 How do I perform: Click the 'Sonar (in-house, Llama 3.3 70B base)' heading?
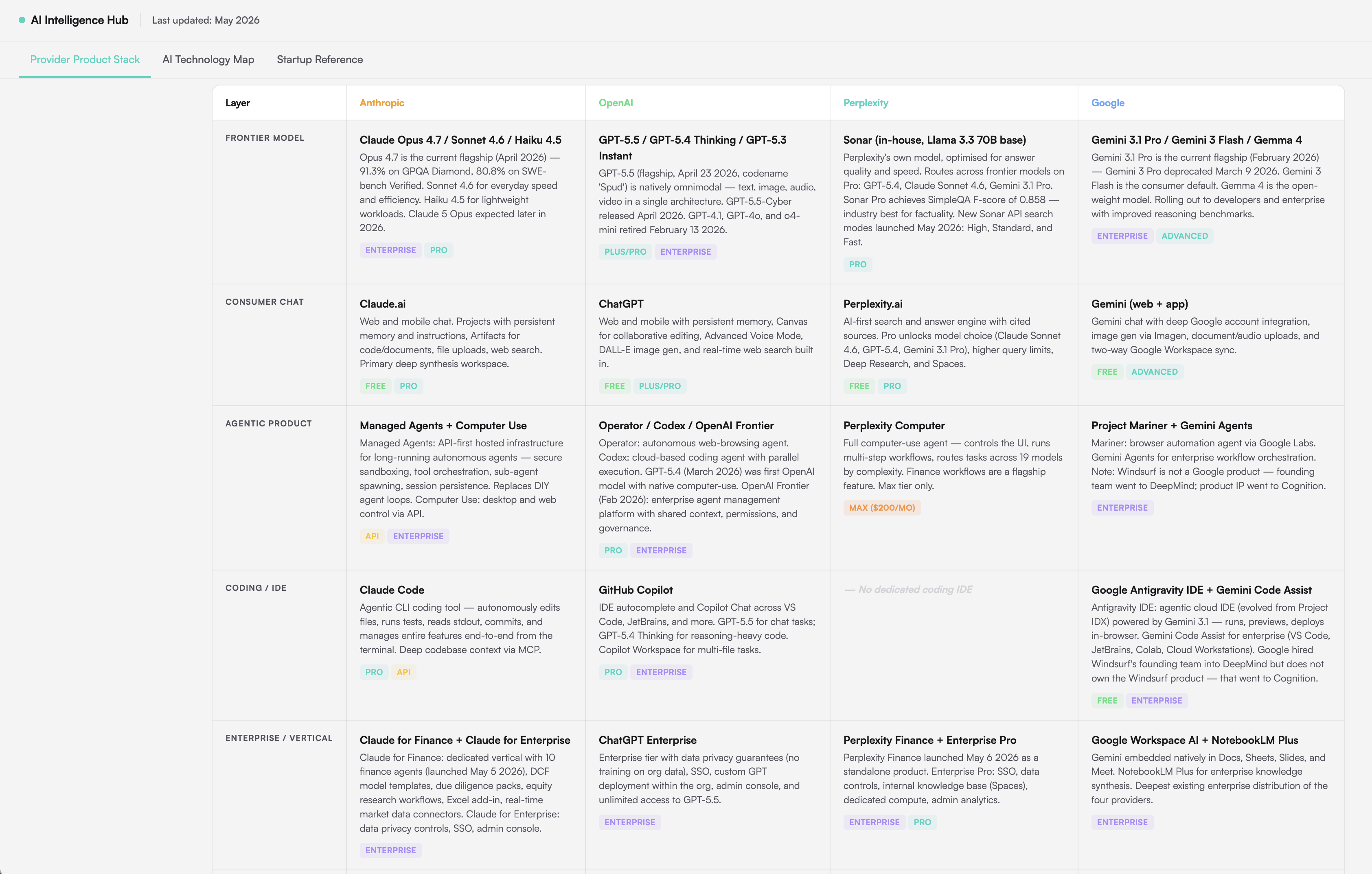pos(934,140)
